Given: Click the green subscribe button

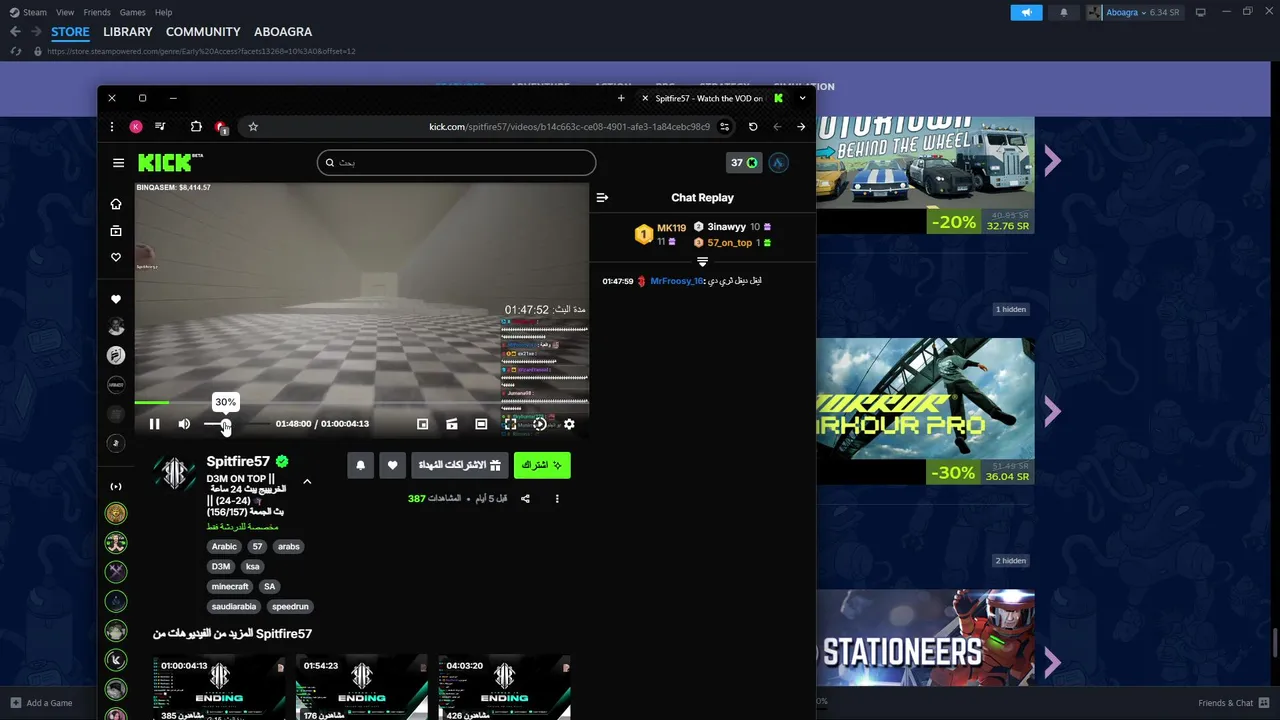Looking at the screenshot, I should [542, 465].
